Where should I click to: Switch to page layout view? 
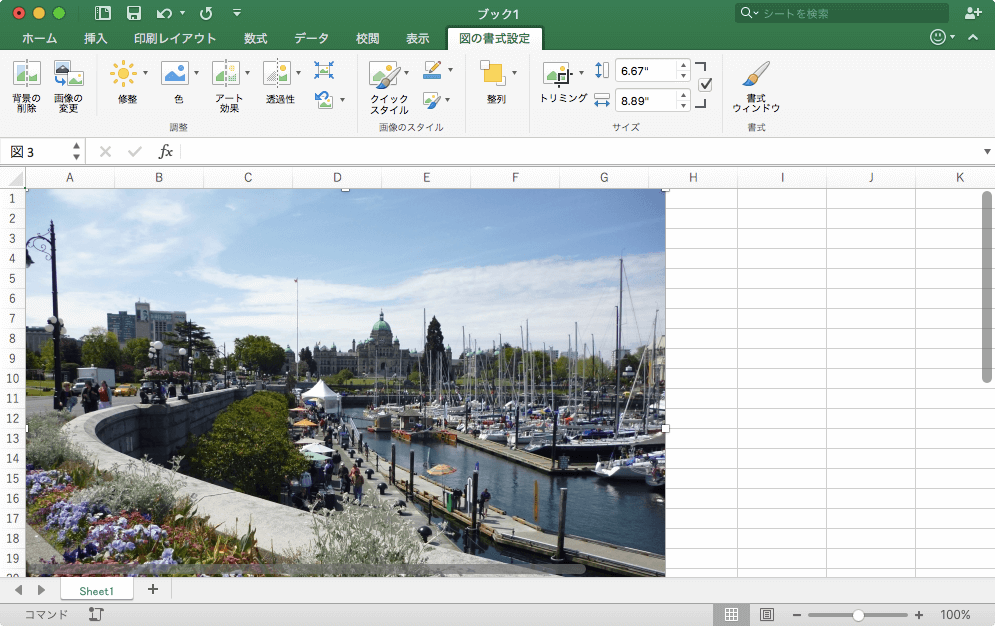tap(767, 615)
